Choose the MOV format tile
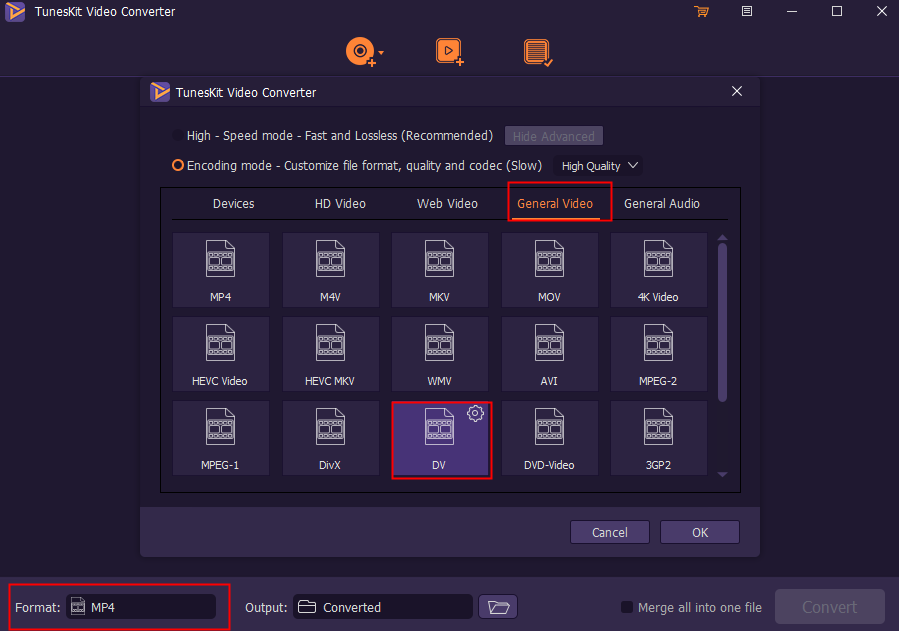Image resolution: width=899 pixels, height=631 pixels. tap(549, 270)
